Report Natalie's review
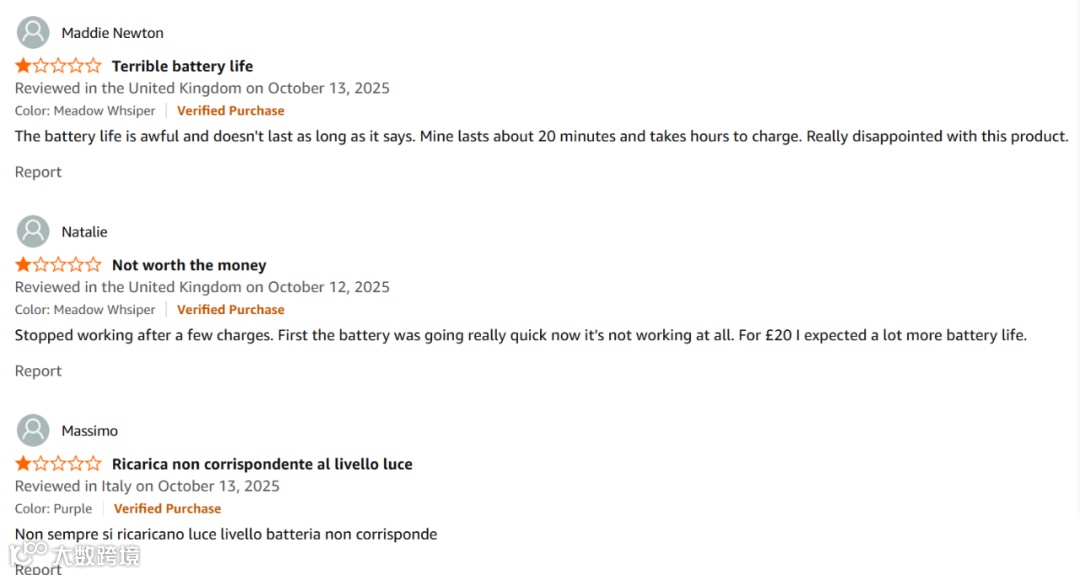The width and height of the screenshot is (1080, 575). [38, 371]
